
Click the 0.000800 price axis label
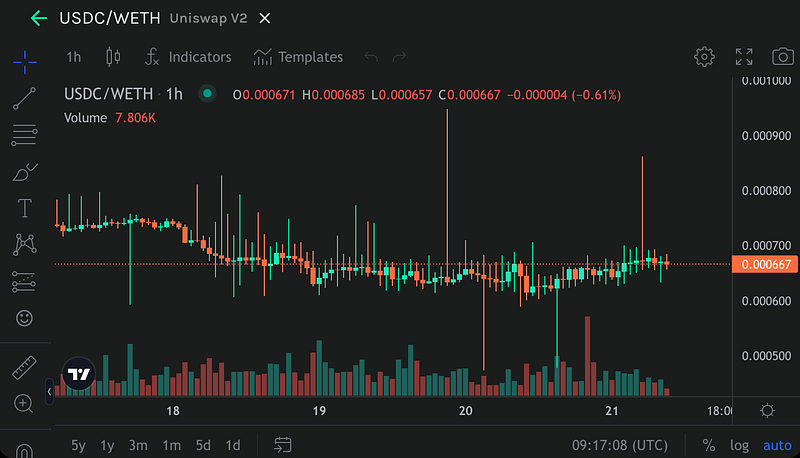tap(766, 191)
